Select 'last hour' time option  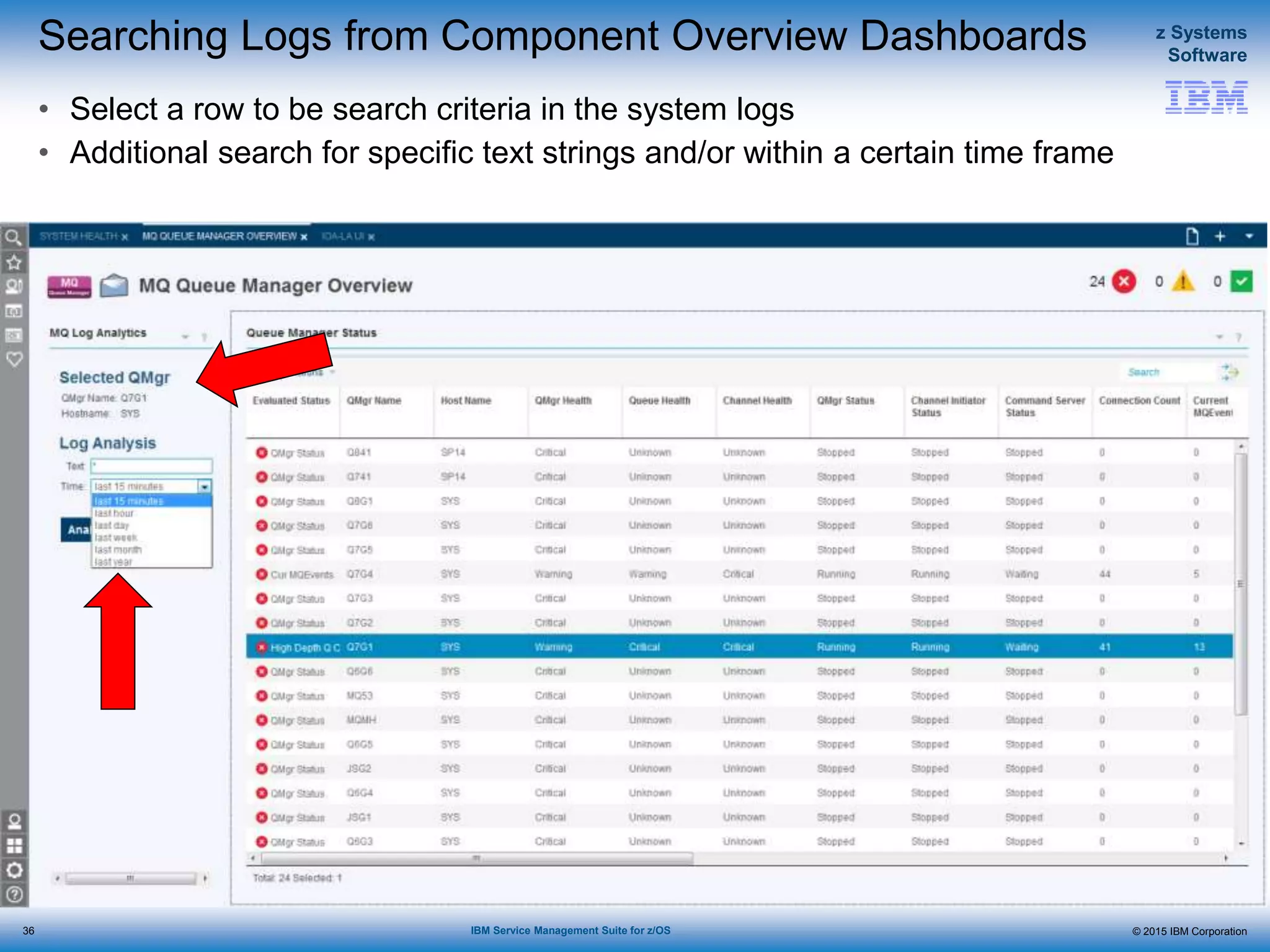coord(151,513)
